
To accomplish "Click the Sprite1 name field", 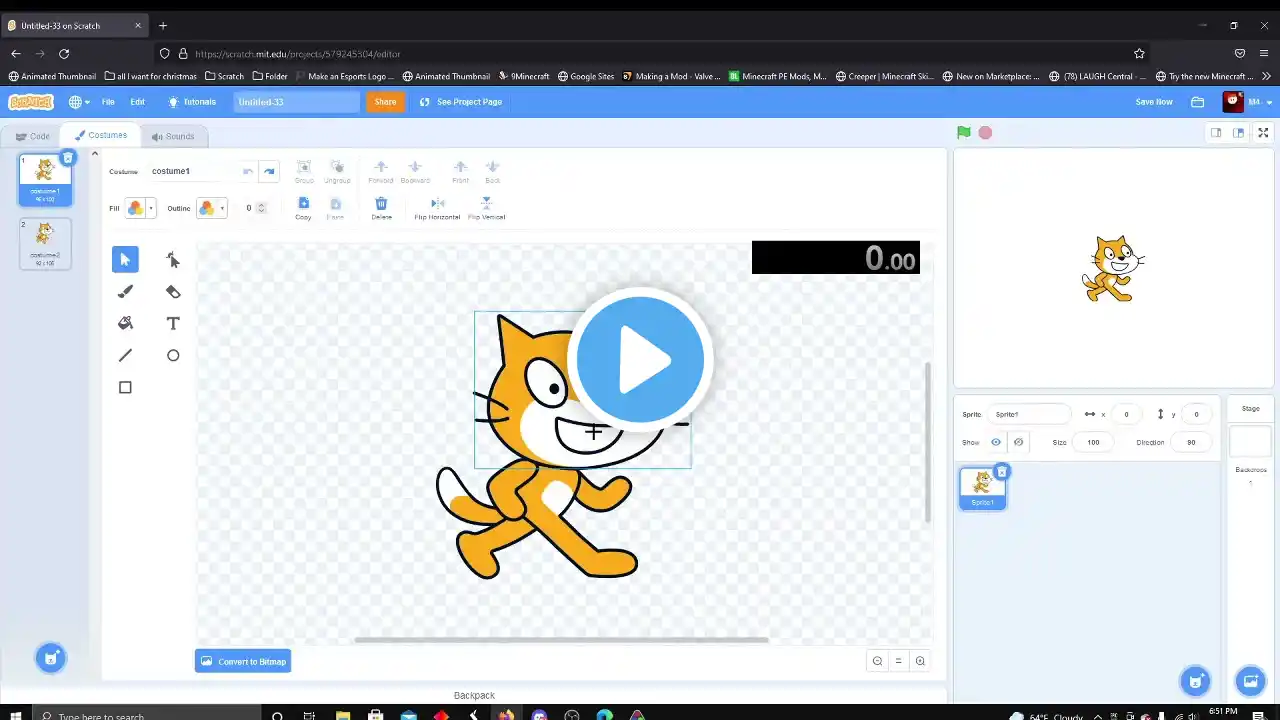I will click(x=1028, y=414).
